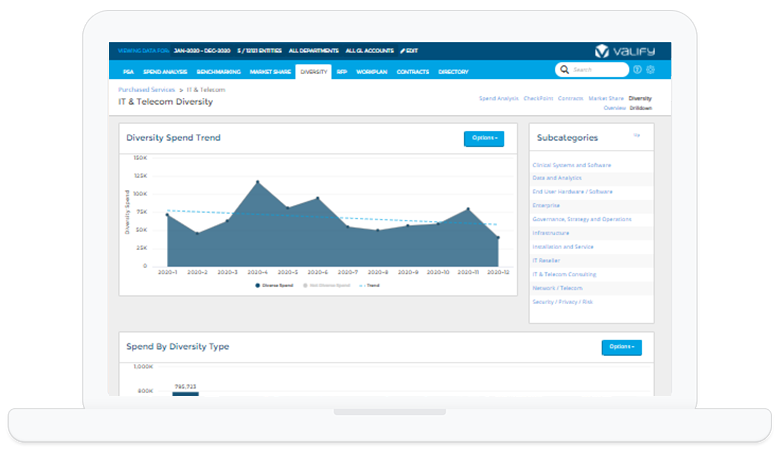The width and height of the screenshot is (779, 450).
Task: Toggle Diverse Spend legend item
Action: point(274,286)
